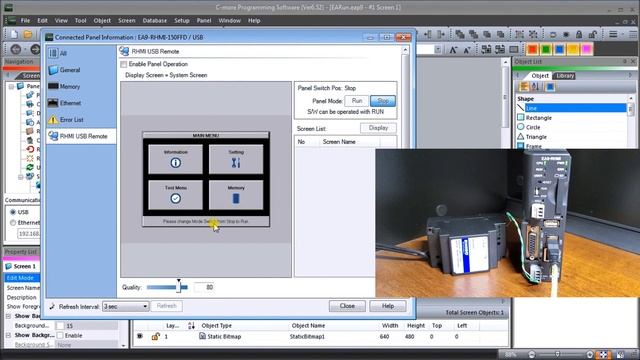Click Memory tile in remote panel preview
This screenshot has height=360, width=640.
click(236, 195)
